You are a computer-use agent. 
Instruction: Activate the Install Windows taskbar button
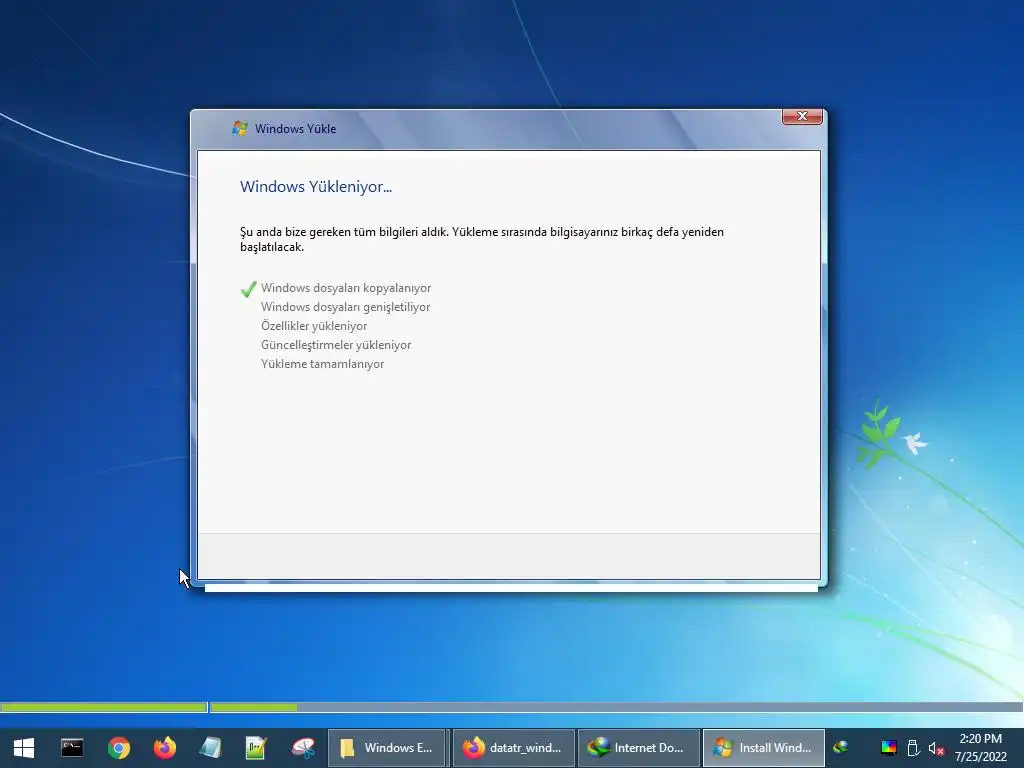click(763, 748)
